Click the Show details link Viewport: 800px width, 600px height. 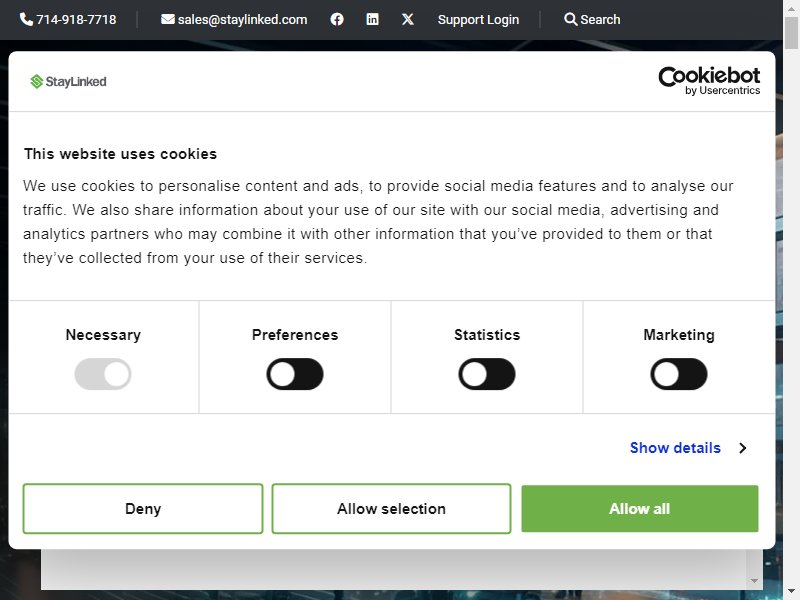tap(675, 448)
